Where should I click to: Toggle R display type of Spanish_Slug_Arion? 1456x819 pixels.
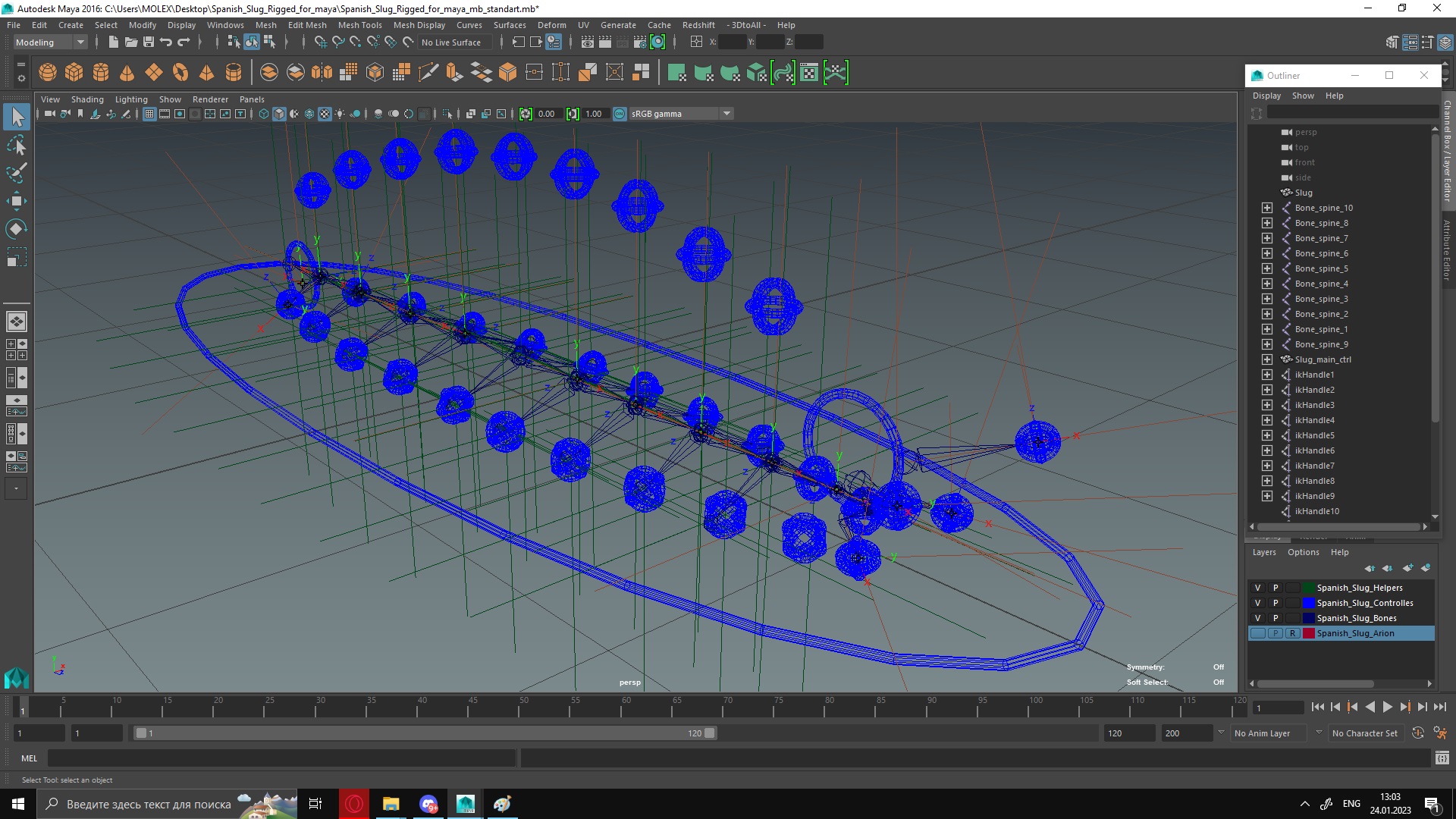[1293, 634]
